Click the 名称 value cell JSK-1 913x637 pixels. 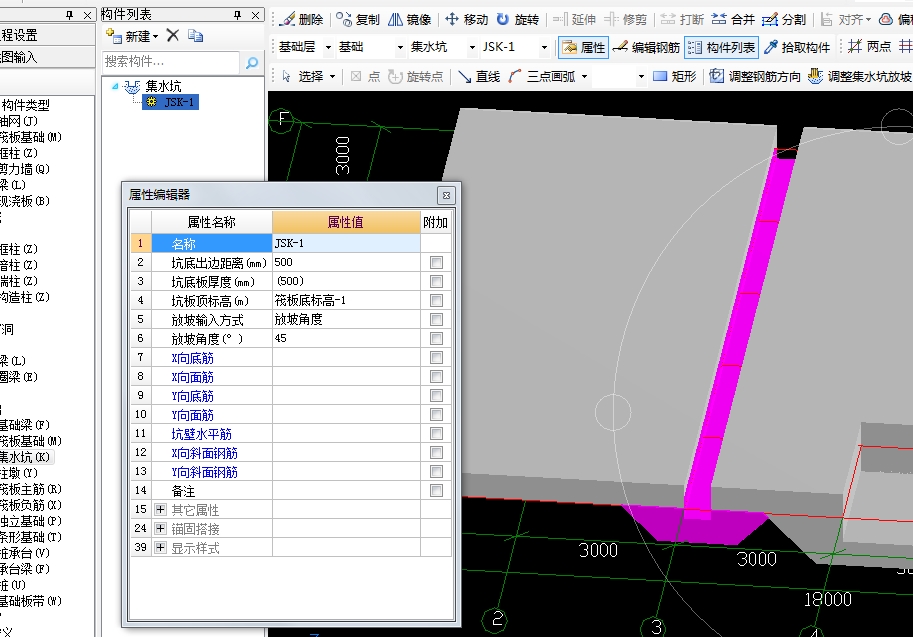click(346, 243)
